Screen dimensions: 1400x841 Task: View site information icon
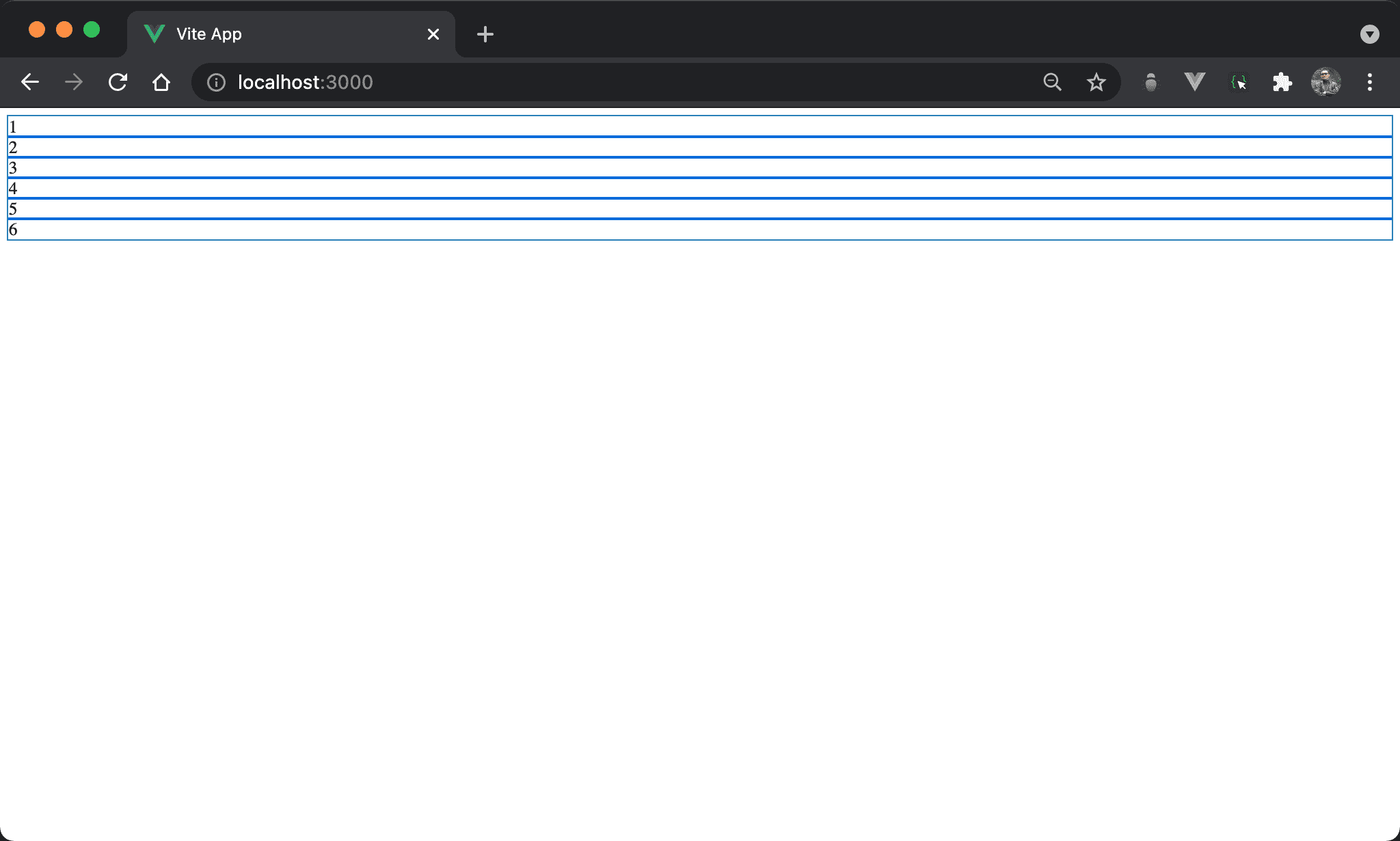tap(216, 83)
